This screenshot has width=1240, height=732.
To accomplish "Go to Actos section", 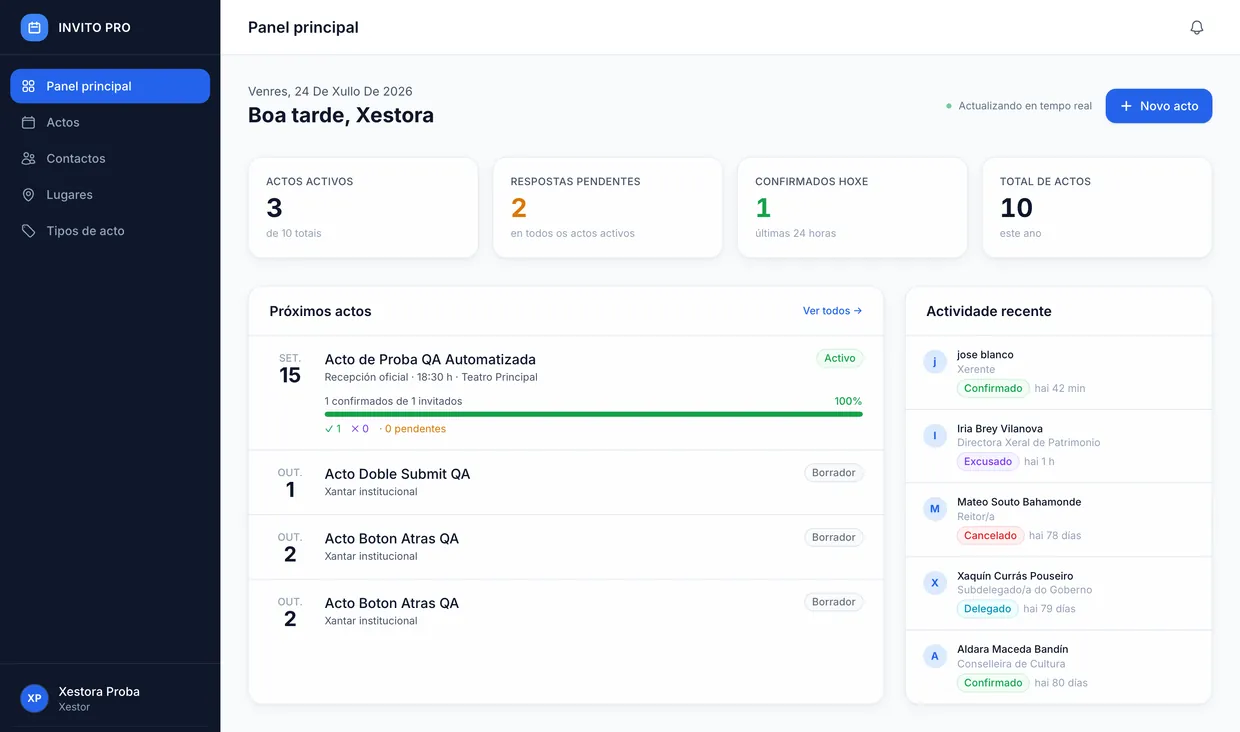I will (110, 122).
